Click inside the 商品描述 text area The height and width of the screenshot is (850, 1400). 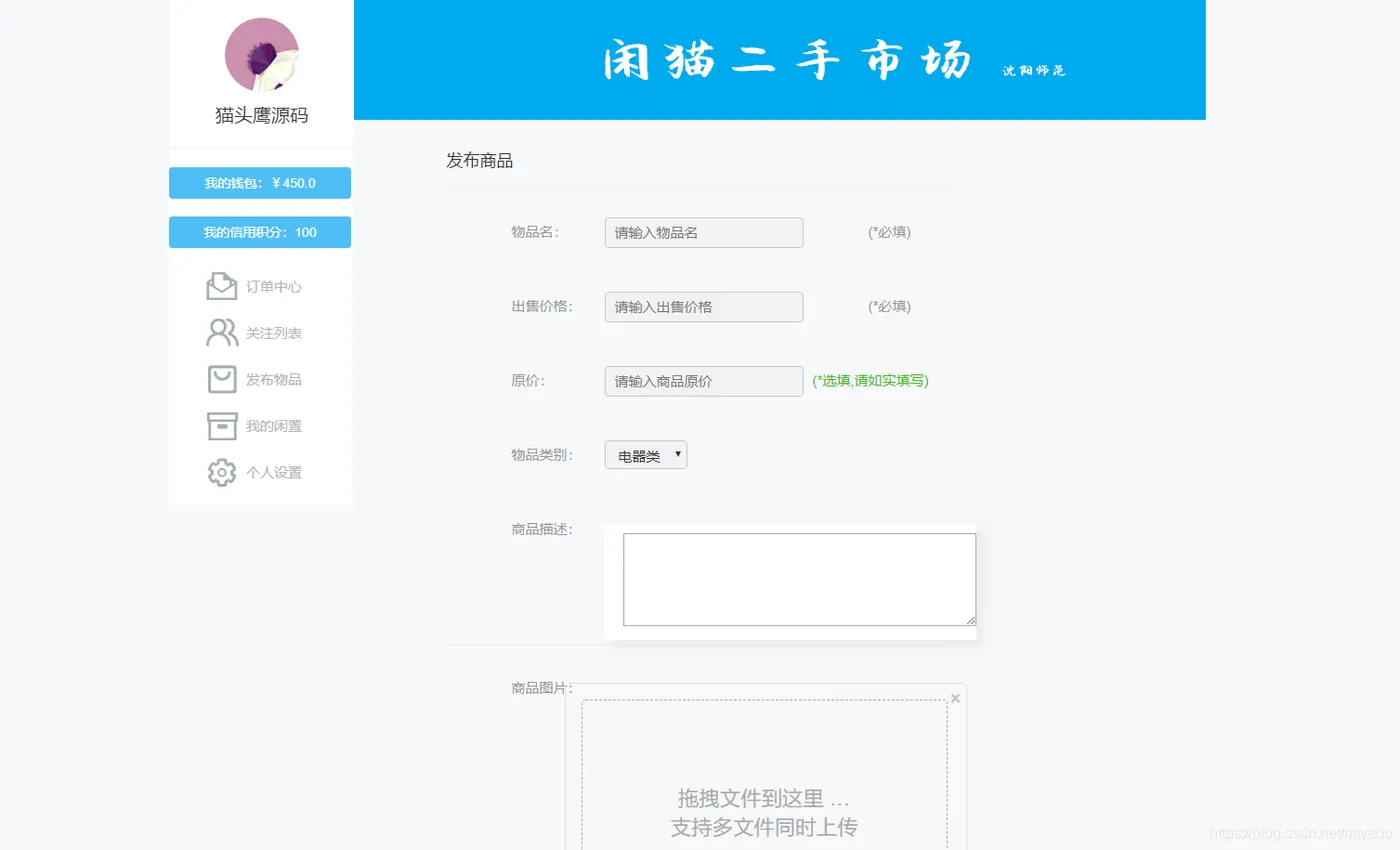(x=799, y=580)
